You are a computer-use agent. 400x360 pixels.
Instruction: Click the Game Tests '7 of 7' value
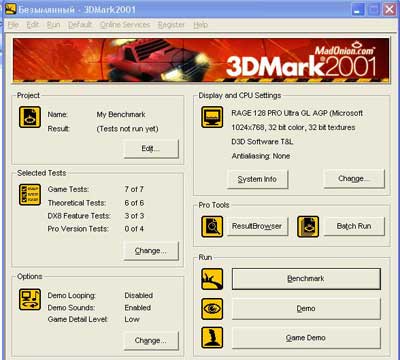tap(134, 189)
